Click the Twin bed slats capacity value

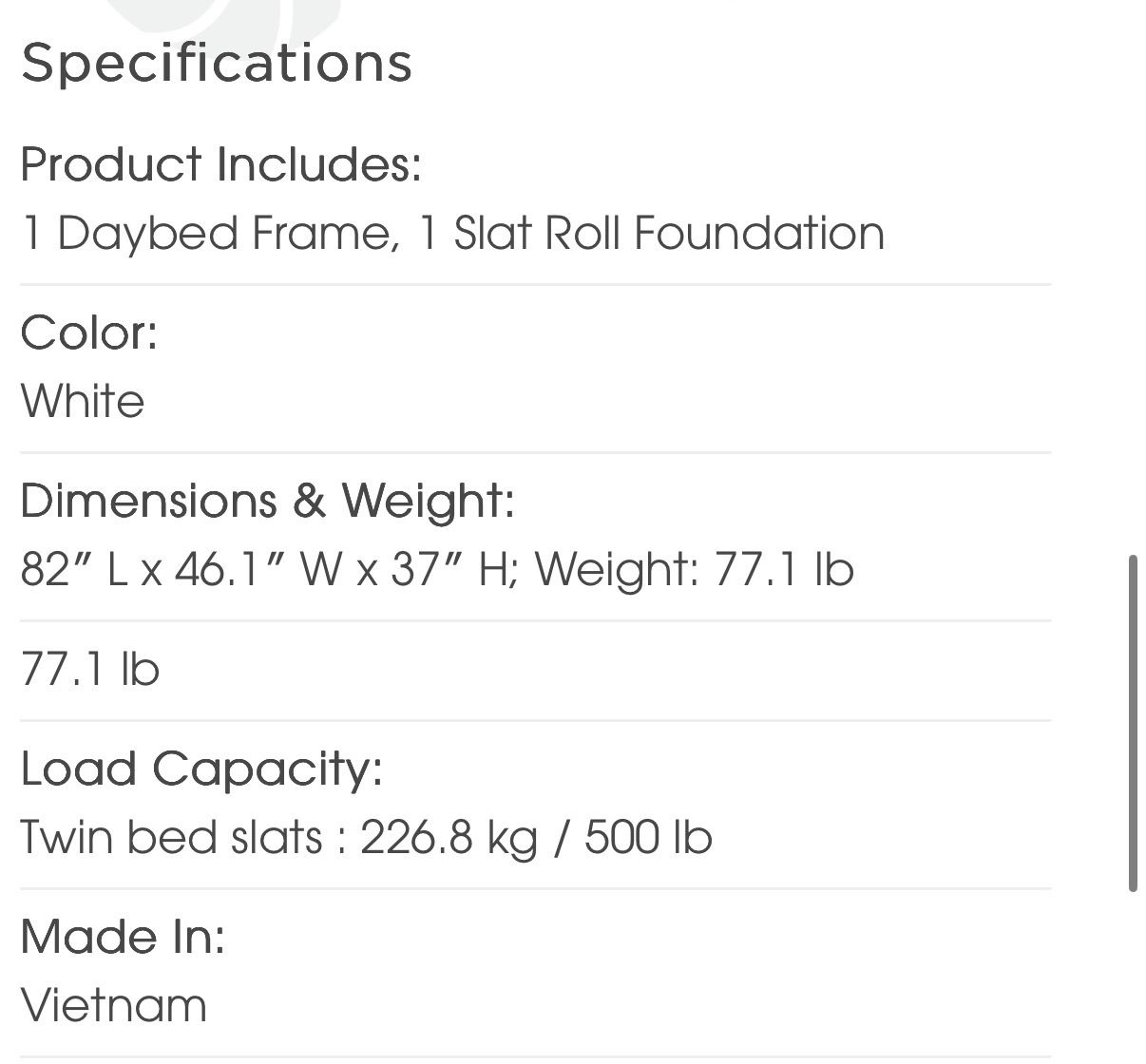[366, 838]
